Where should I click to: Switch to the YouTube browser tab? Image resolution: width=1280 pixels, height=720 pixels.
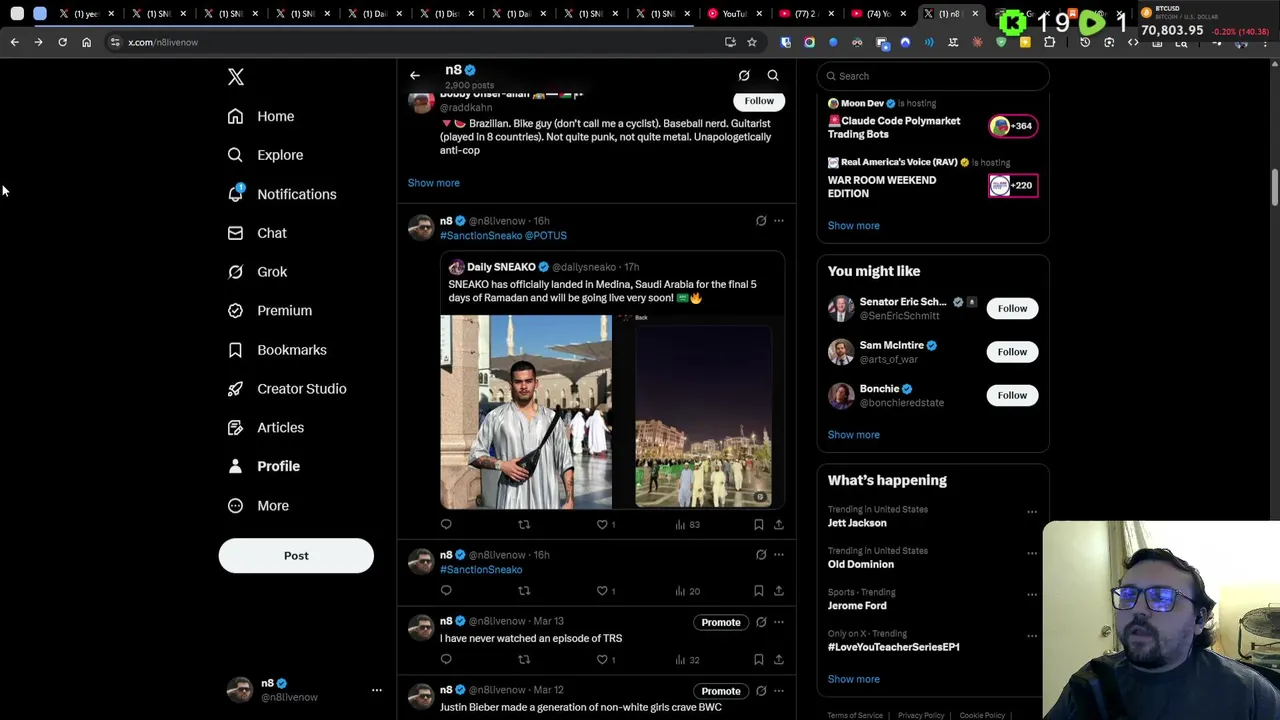pos(734,14)
